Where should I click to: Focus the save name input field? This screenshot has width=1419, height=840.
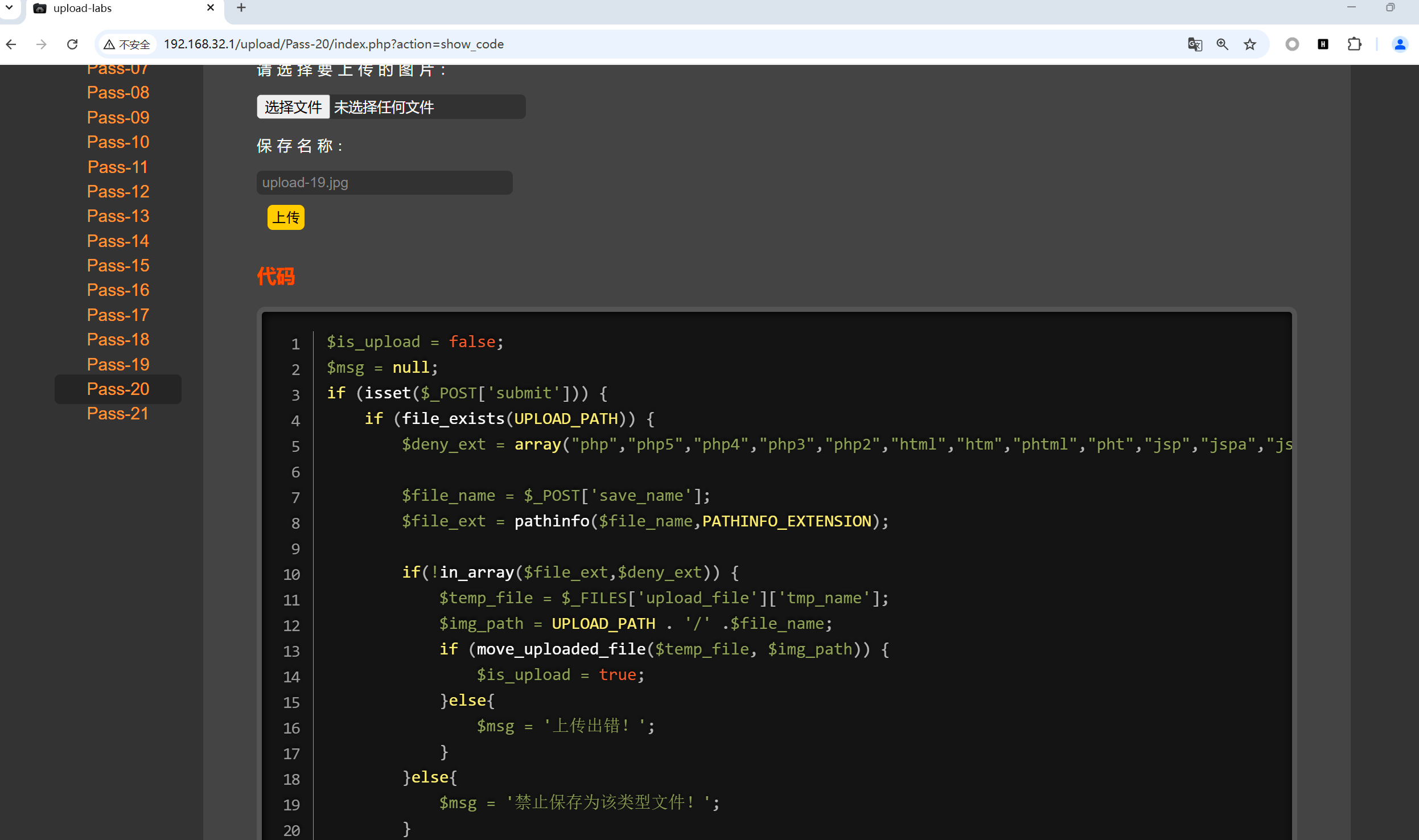384,183
